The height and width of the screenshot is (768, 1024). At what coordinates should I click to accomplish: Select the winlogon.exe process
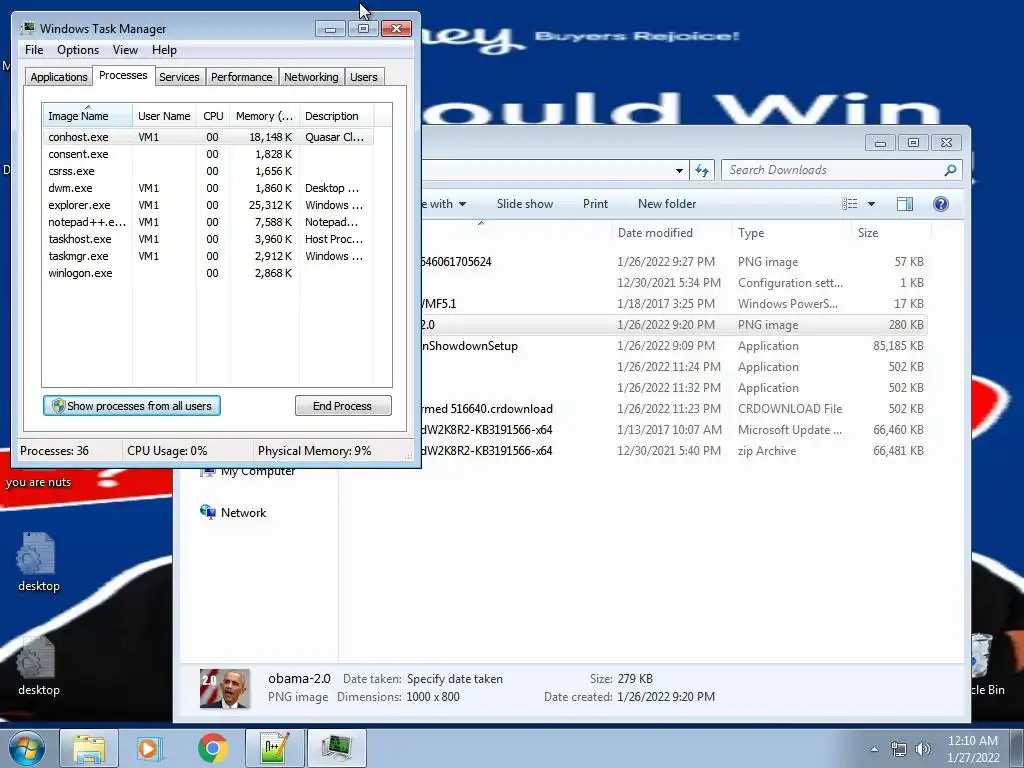208,273
